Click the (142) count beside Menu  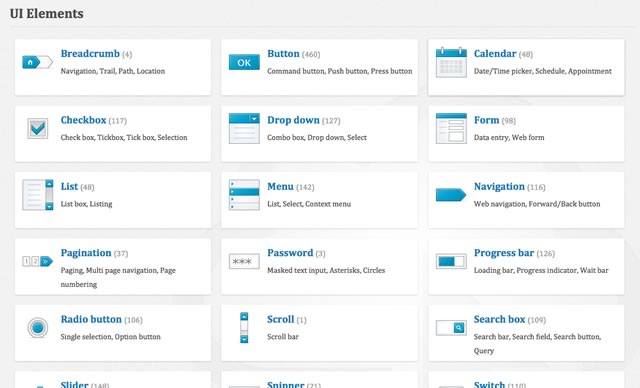coord(305,187)
